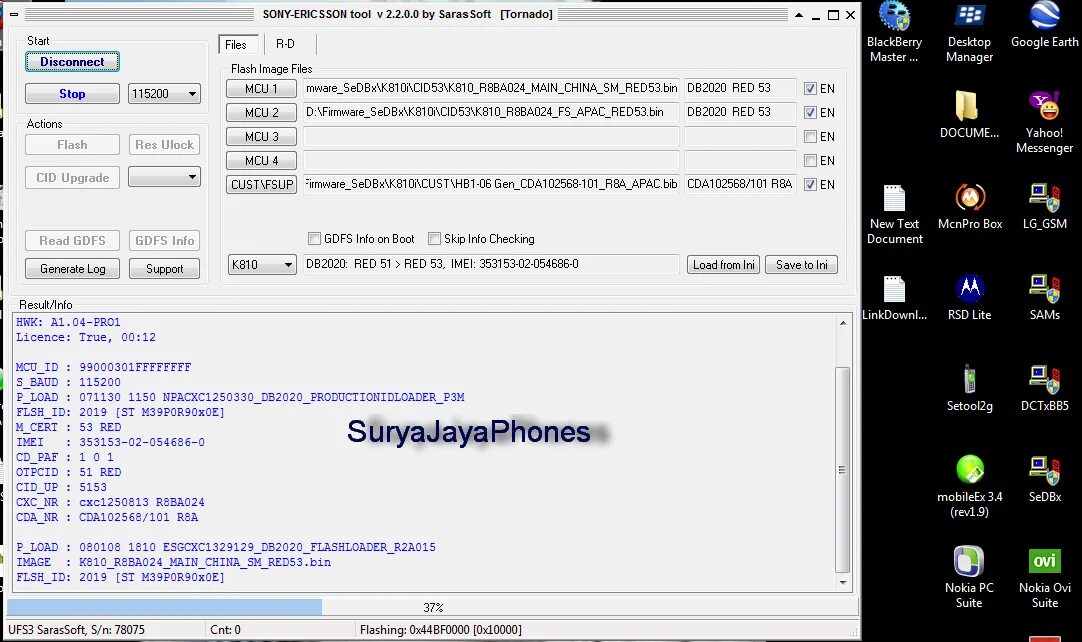The width and height of the screenshot is (1082, 642).
Task: Enable Skip Info Checking checkbox
Action: click(434, 239)
